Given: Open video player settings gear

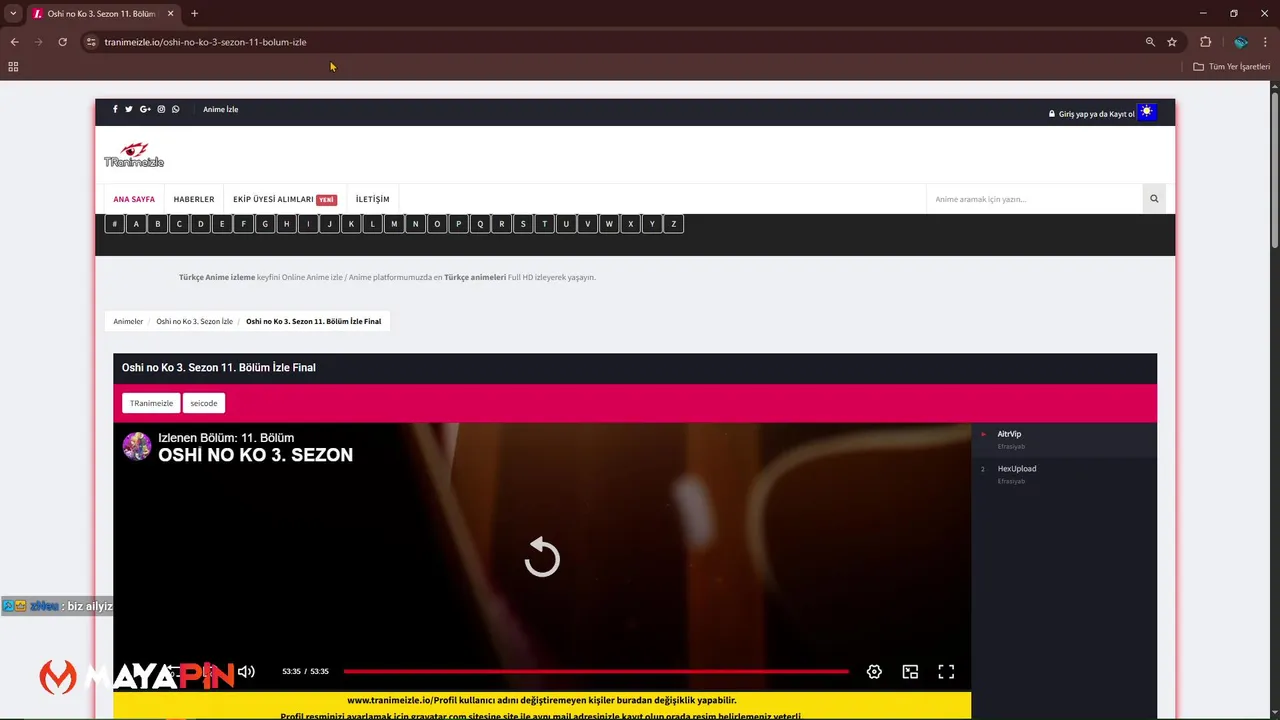Looking at the screenshot, I should [x=874, y=672].
